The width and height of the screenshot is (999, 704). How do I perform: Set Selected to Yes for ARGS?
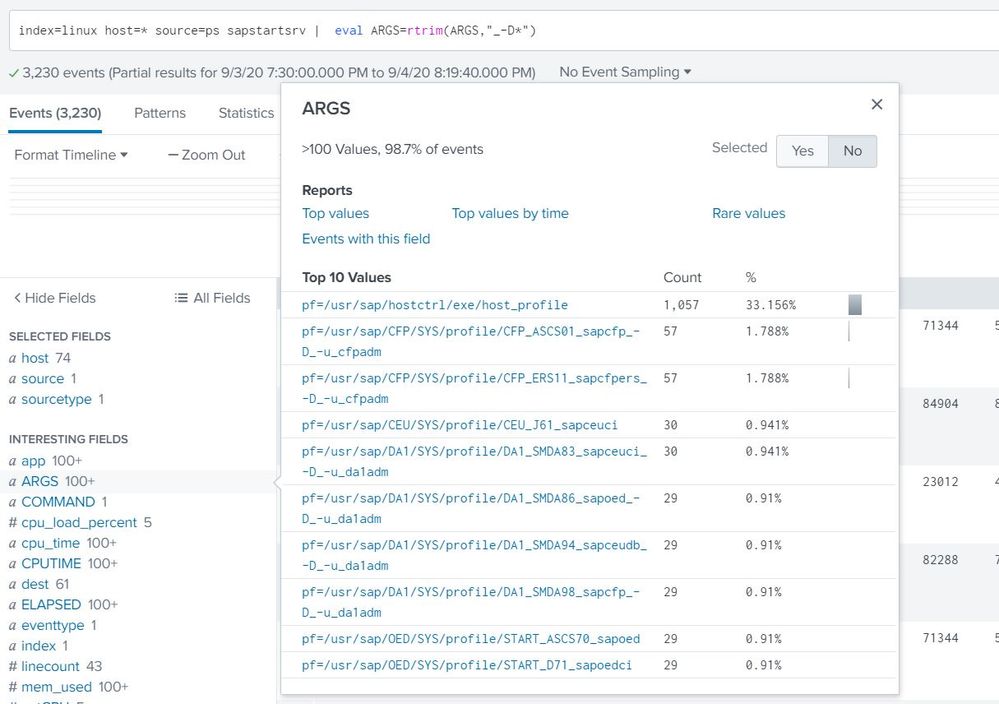802,151
